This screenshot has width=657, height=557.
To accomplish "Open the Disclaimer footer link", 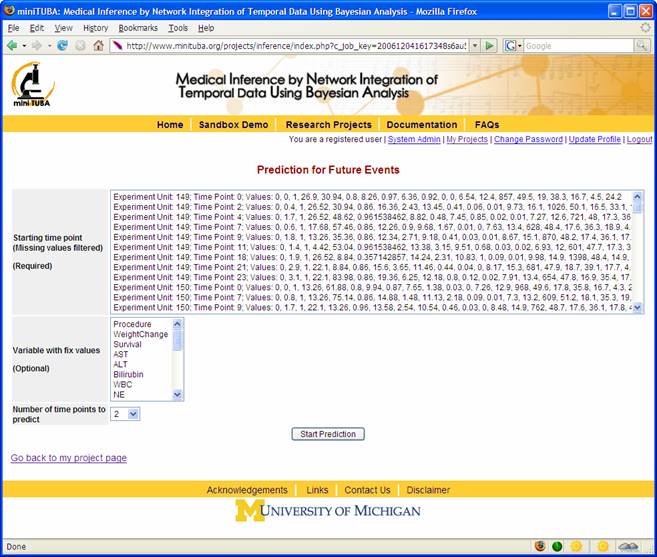I will (428, 490).
